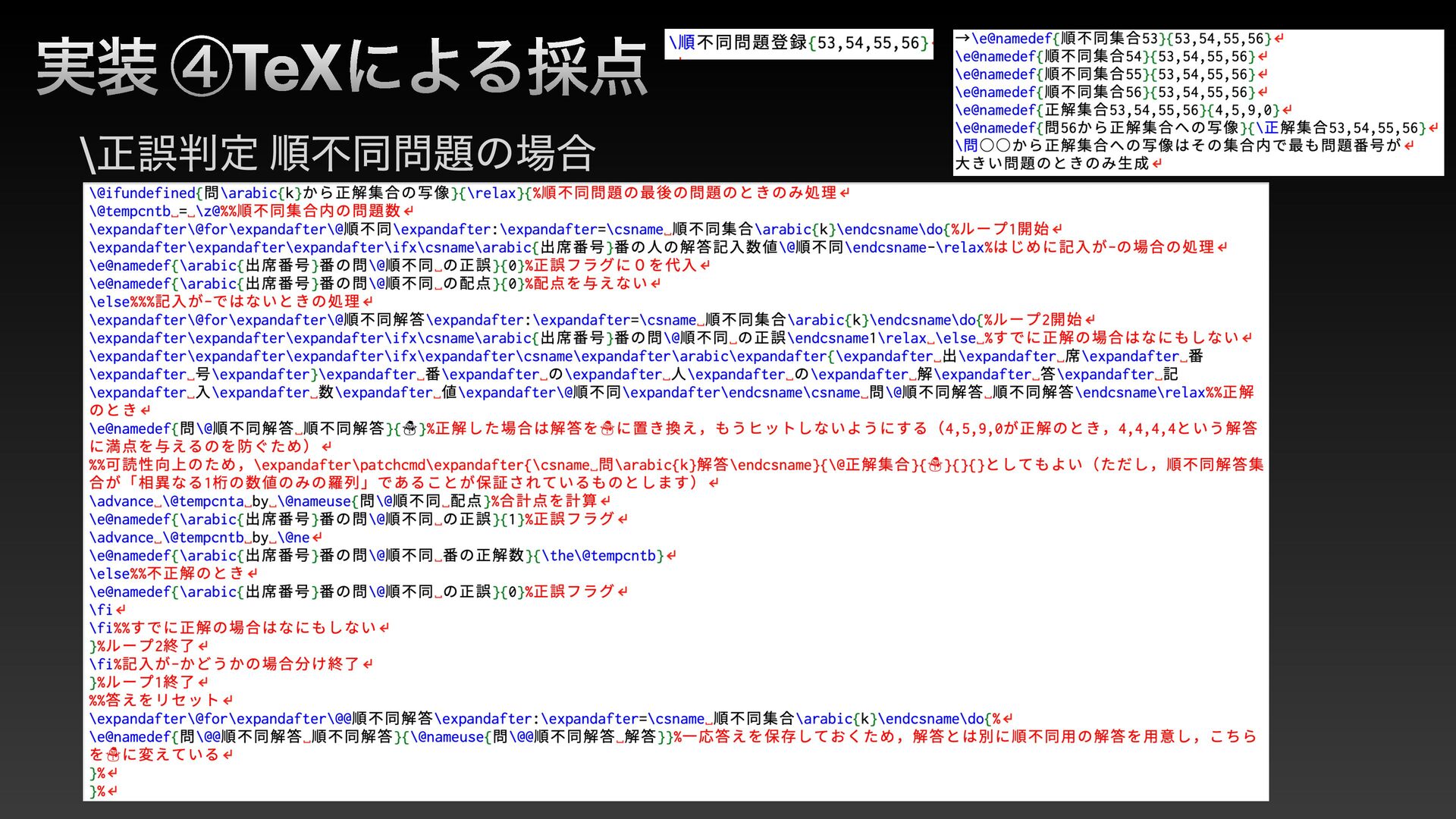
Task: Click the note line "大きい問題のときのみ生成"
Action: click(1059, 164)
